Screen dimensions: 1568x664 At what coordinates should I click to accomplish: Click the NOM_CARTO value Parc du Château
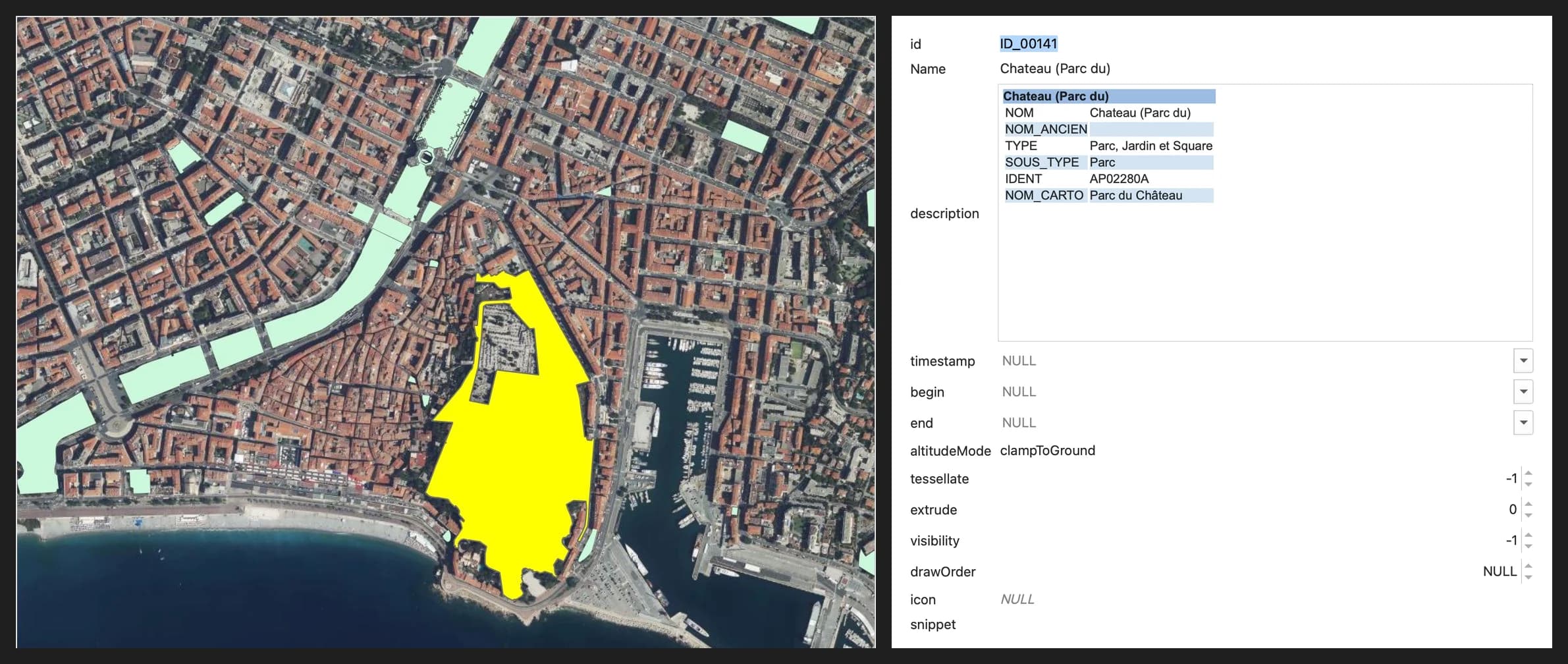coord(1135,196)
